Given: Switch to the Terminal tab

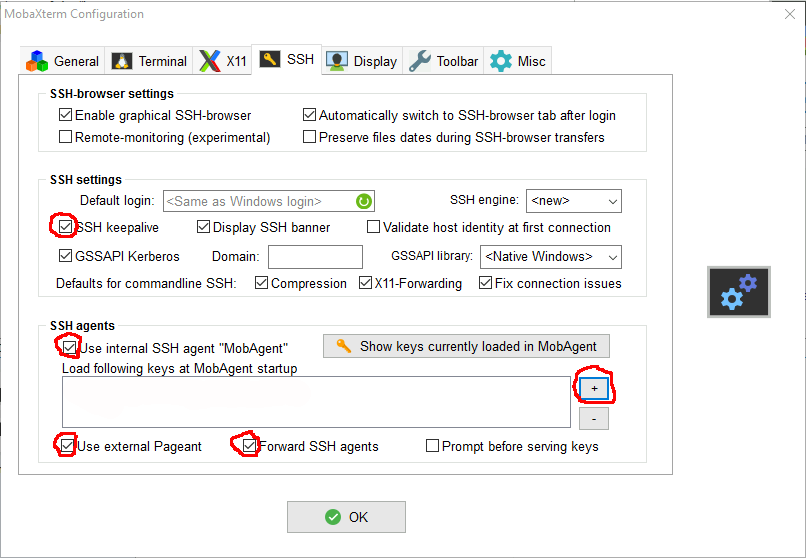Looking at the screenshot, I should coord(149,61).
